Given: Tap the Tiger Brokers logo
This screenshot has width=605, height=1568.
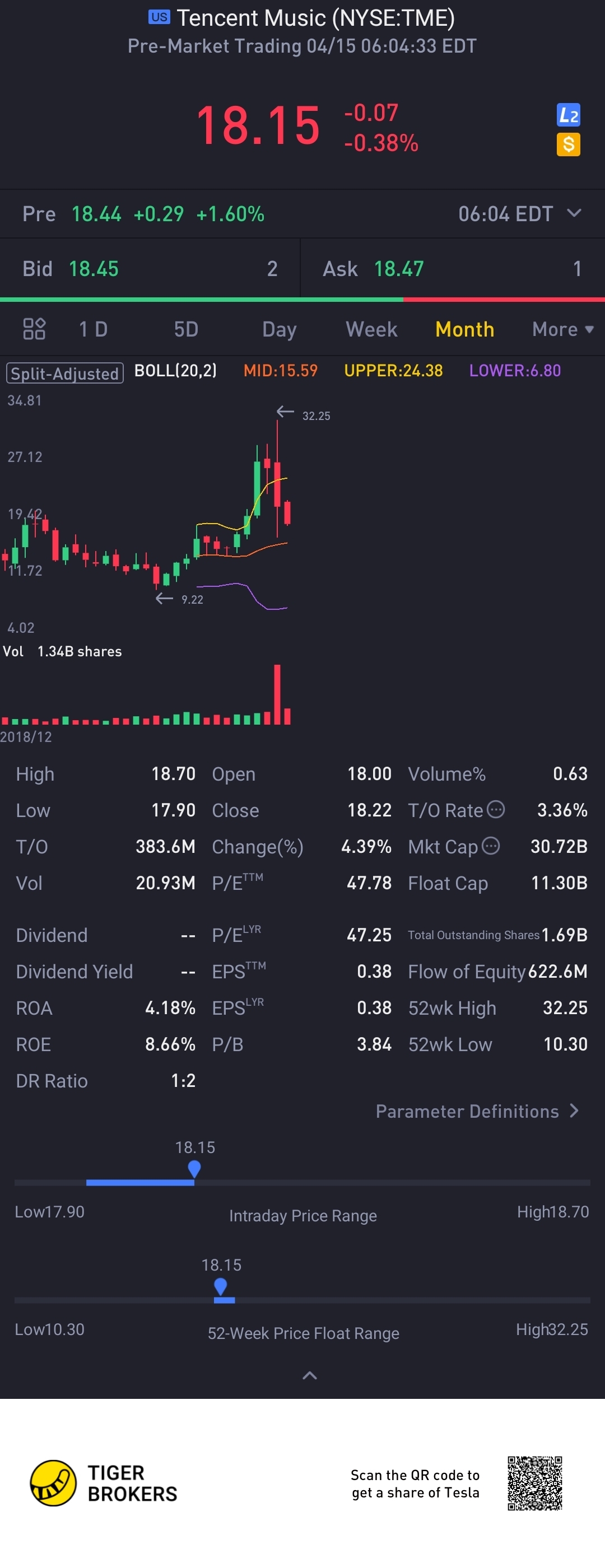Looking at the screenshot, I should tap(104, 1483).
